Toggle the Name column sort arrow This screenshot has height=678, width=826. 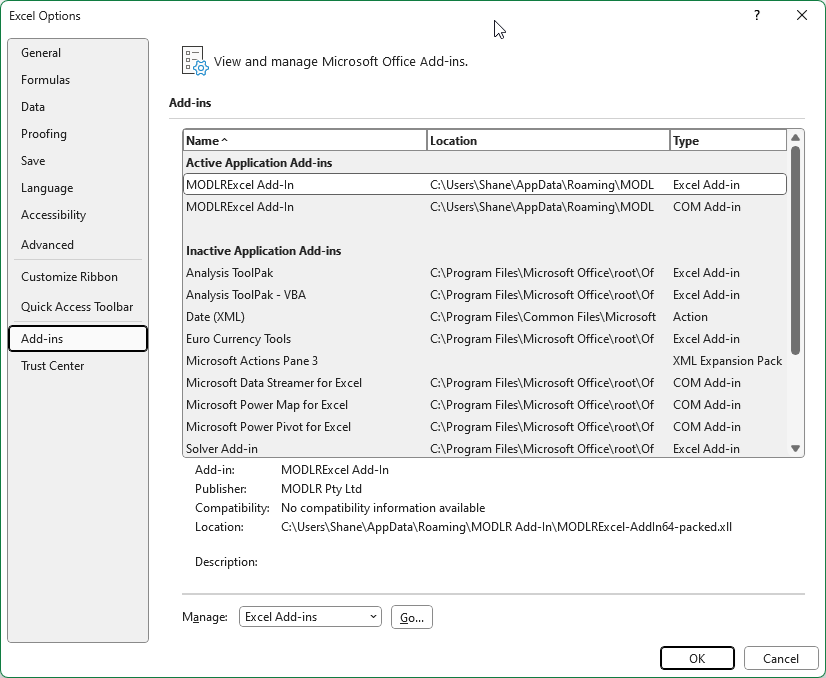tap(224, 140)
